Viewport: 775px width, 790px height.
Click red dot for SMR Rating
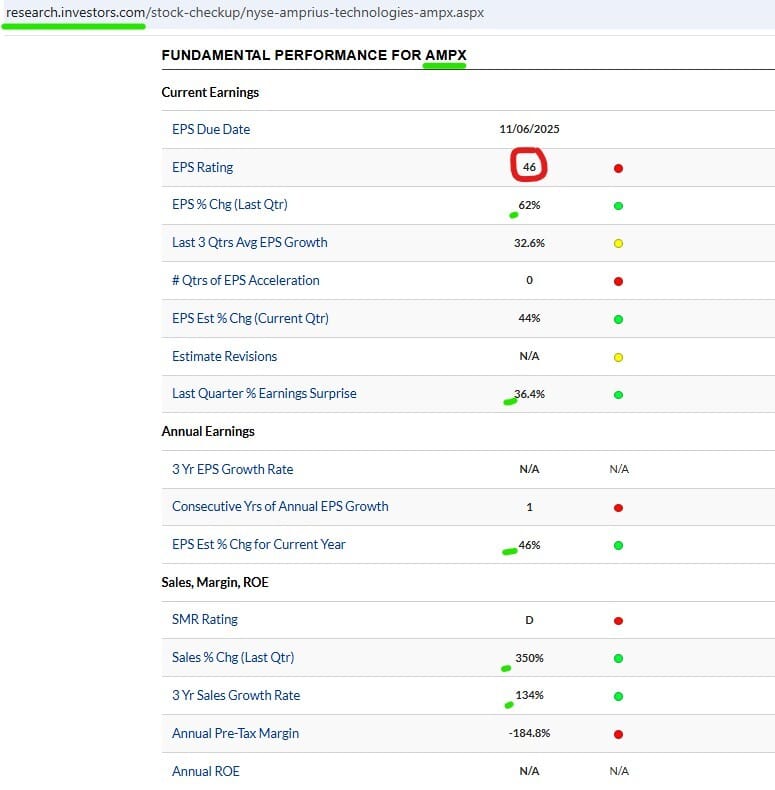coord(618,621)
